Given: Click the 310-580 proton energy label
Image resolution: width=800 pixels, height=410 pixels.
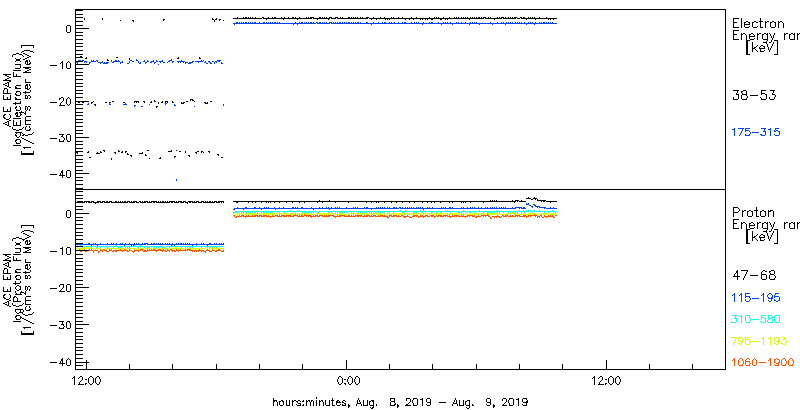Looking at the screenshot, I should pos(756,320).
